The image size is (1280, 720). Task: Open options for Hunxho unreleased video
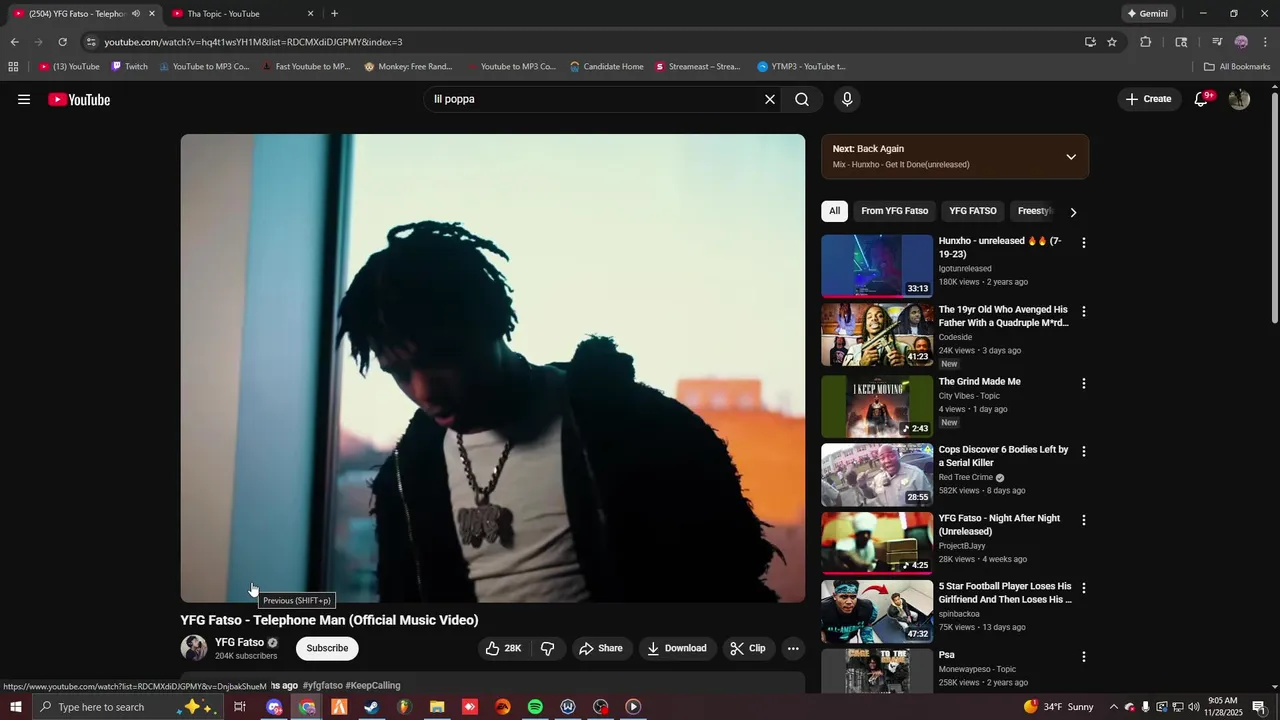(1083, 243)
